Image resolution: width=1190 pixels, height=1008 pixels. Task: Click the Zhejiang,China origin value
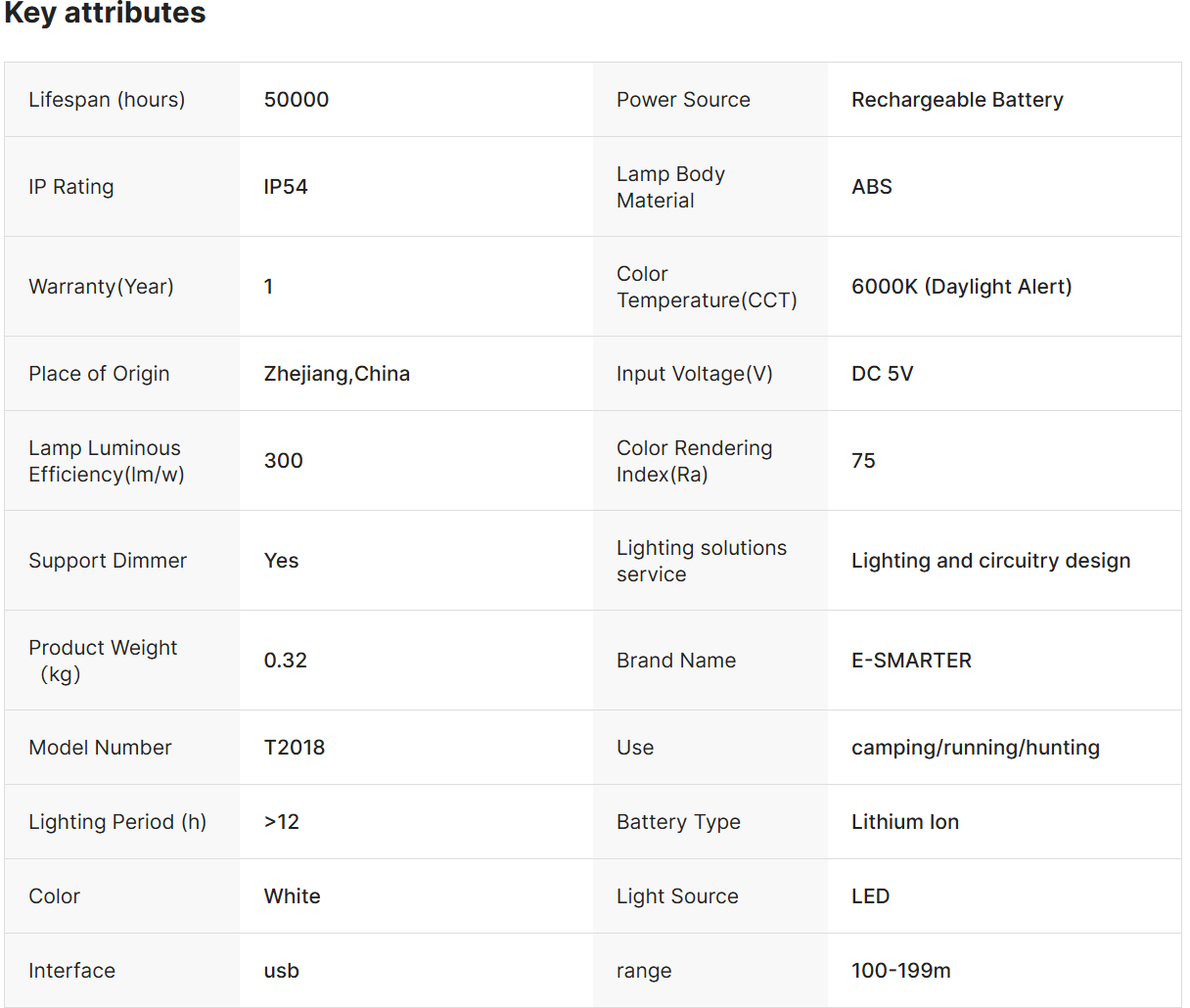click(x=337, y=374)
